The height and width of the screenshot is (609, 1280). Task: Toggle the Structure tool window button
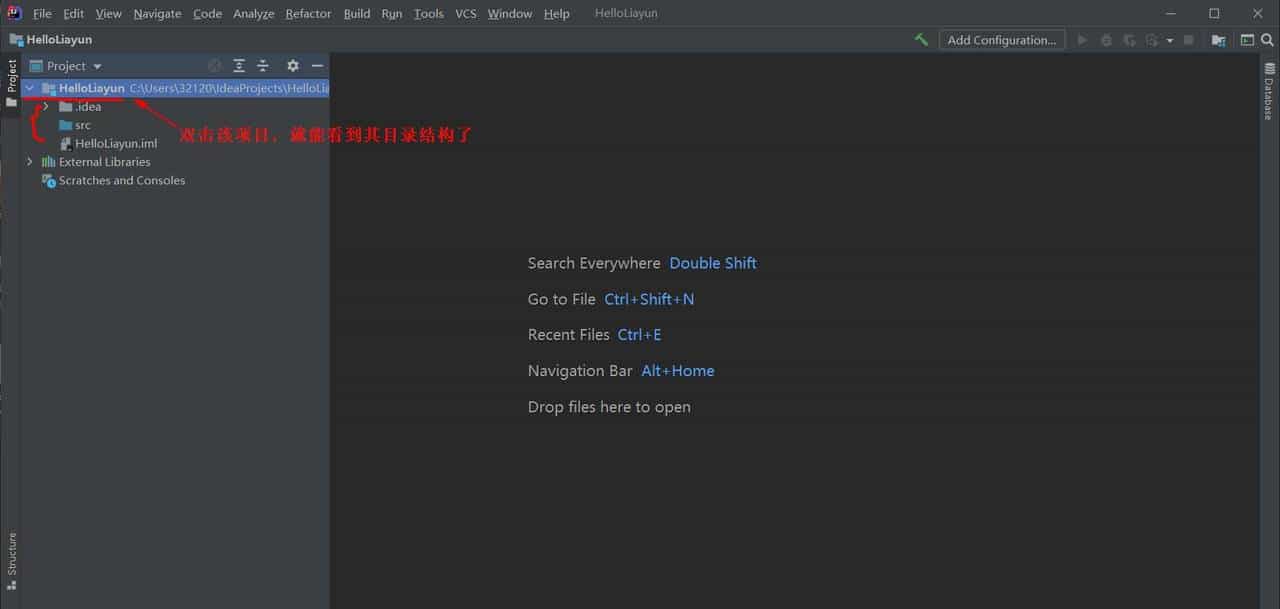click(11, 558)
